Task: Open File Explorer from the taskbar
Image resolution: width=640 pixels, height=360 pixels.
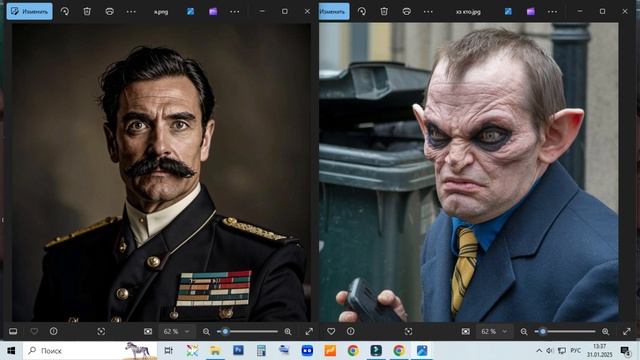Action: [x=215, y=351]
